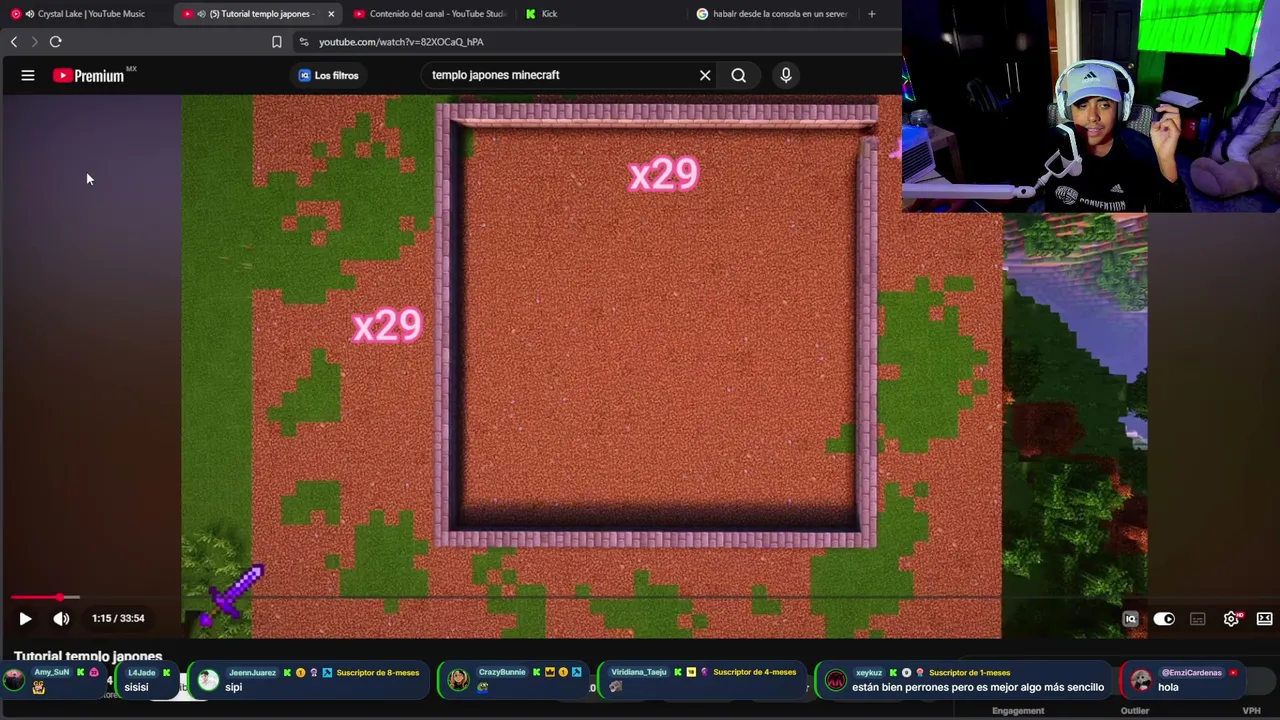Open video settings gear icon

click(1231, 619)
